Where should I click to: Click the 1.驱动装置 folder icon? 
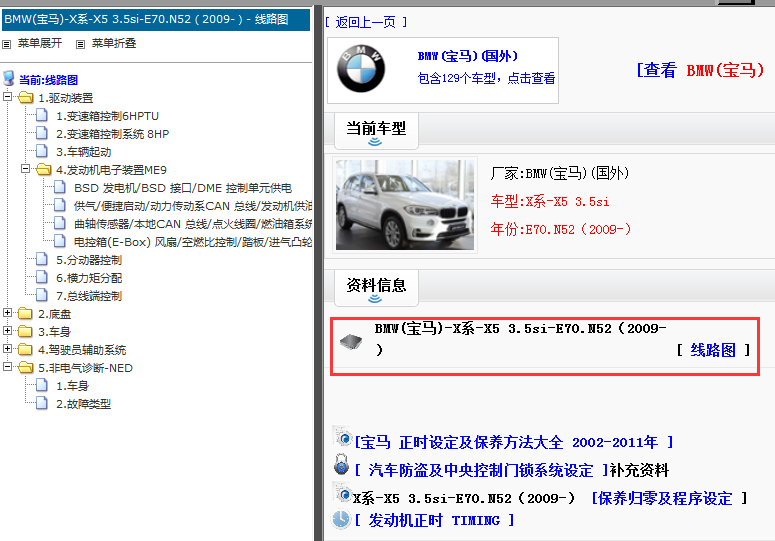(25, 97)
